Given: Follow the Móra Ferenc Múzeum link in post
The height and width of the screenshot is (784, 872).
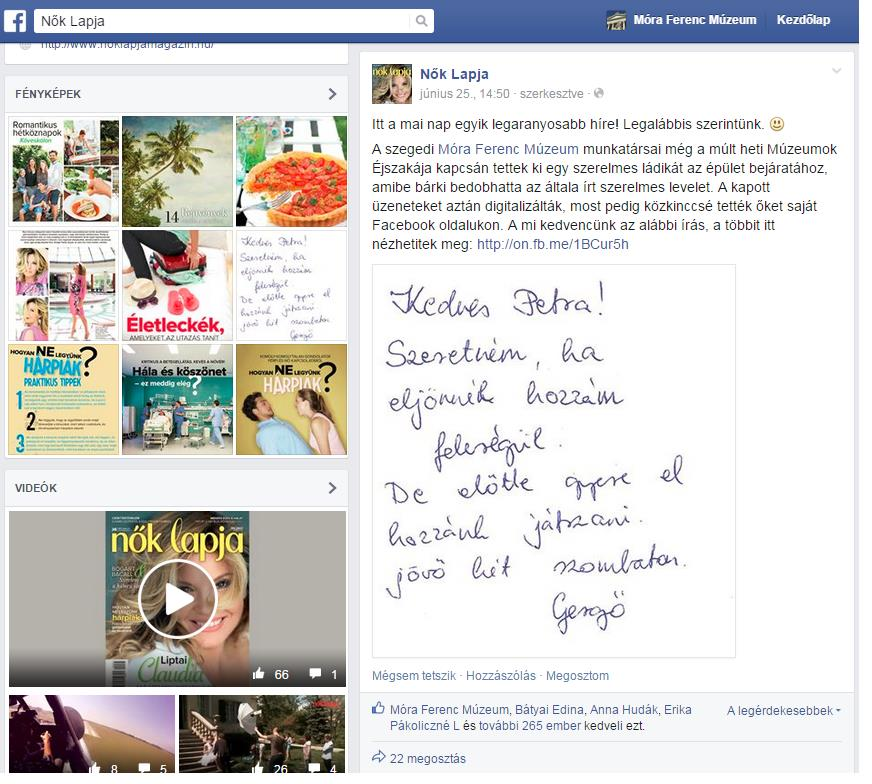Looking at the screenshot, I should [x=508, y=150].
